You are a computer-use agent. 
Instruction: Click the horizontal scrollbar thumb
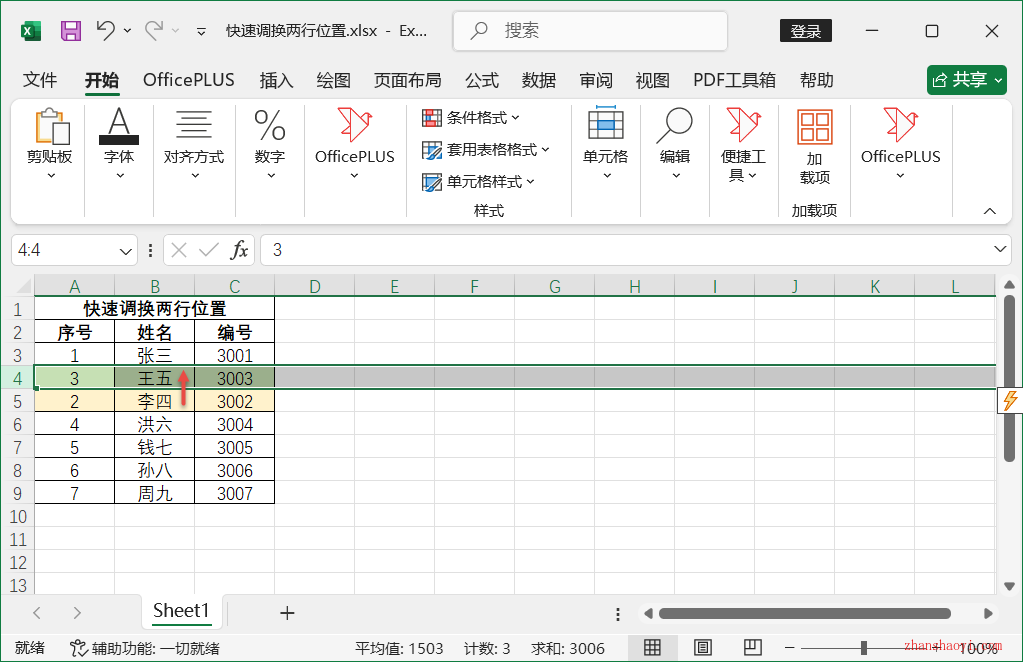(x=804, y=614)
